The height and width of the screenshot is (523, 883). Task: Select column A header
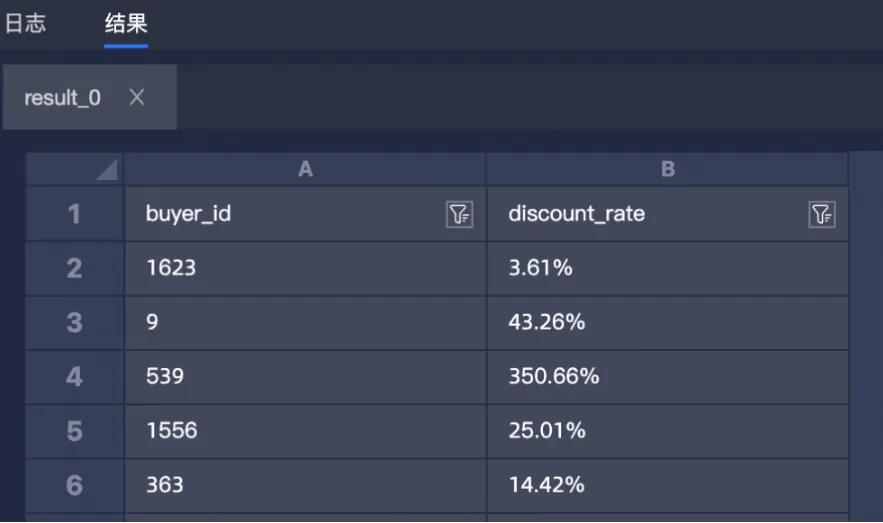tap(305, 169)
